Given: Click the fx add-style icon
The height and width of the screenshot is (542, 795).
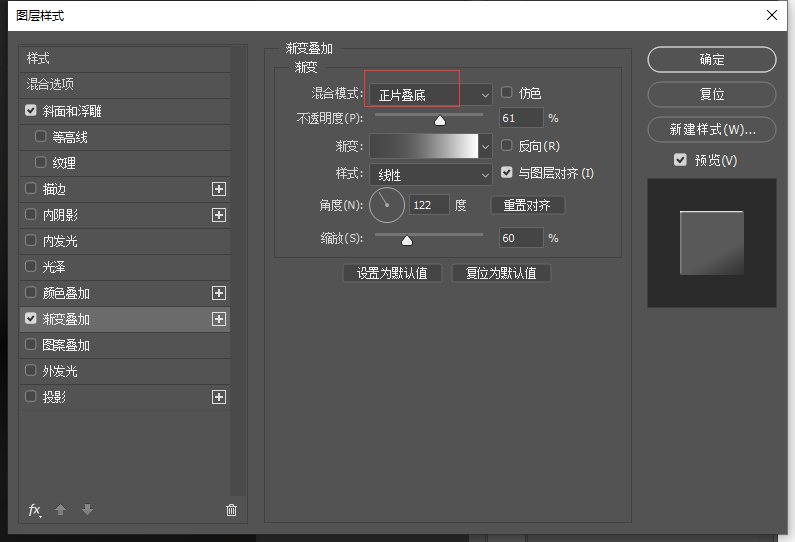Looking at the screenshot, I should point(34,510).
